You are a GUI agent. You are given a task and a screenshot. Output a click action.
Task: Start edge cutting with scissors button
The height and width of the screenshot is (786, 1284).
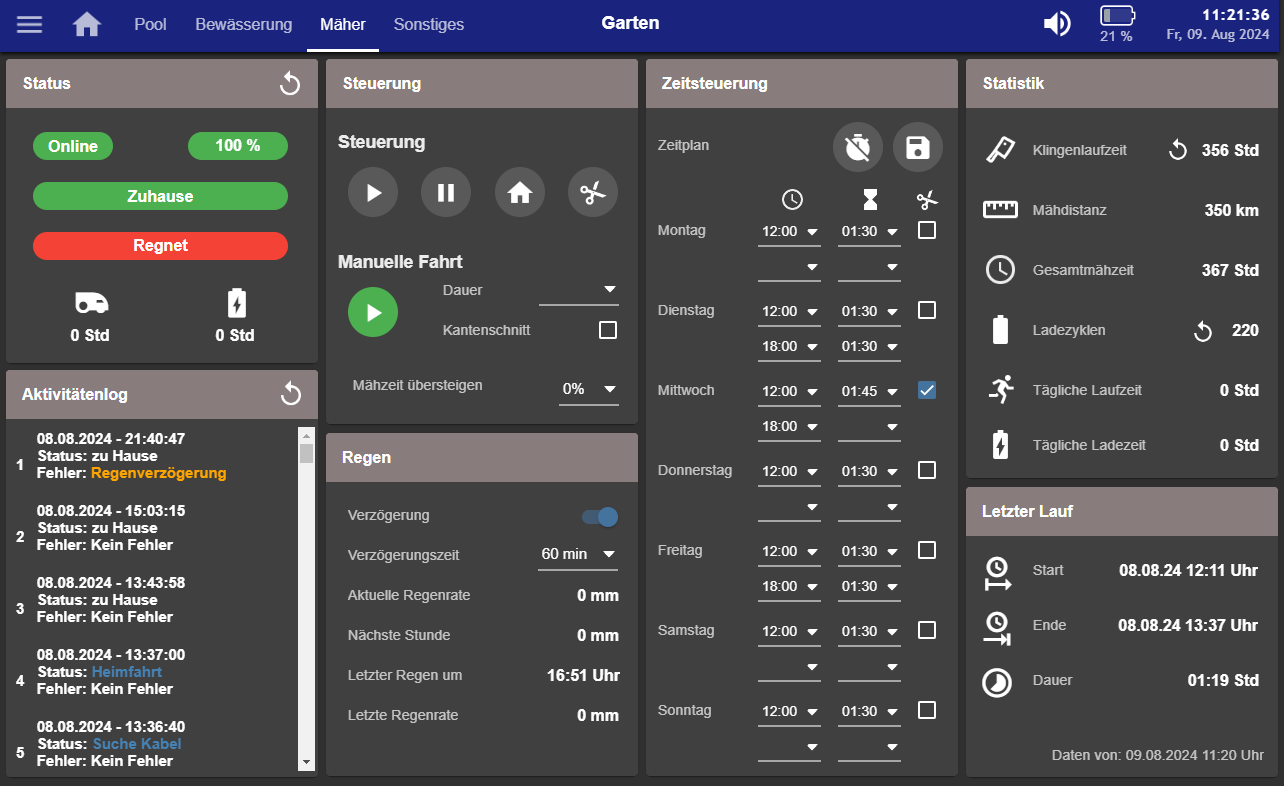[593, 193]
